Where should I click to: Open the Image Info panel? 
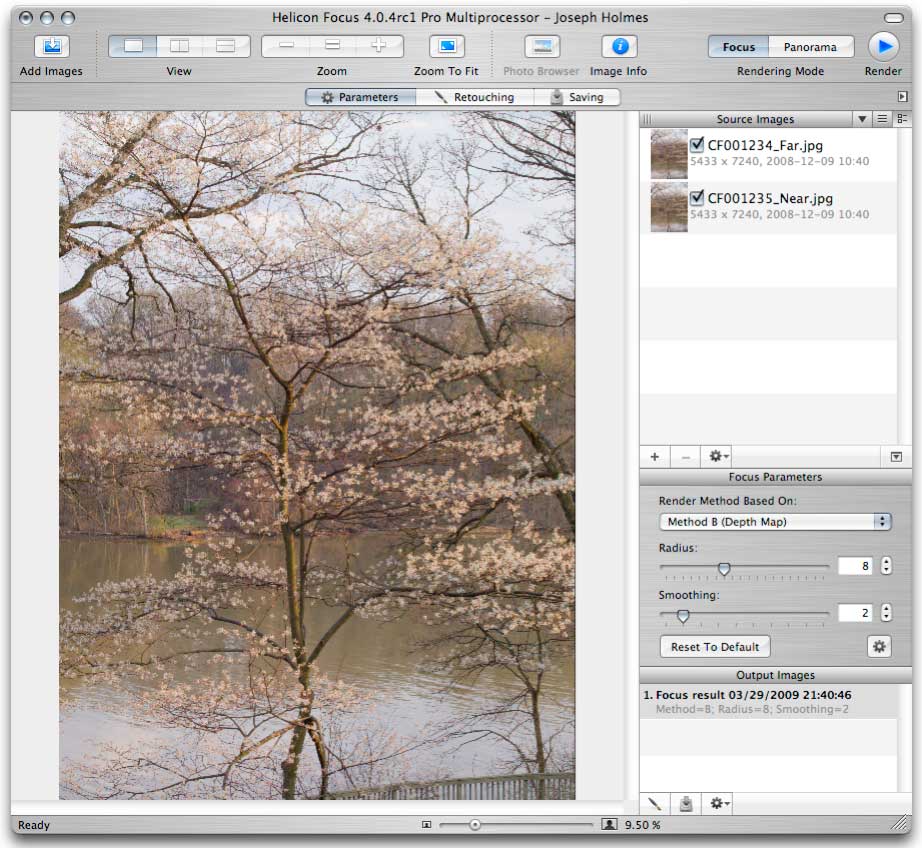[x=619, y=46]
